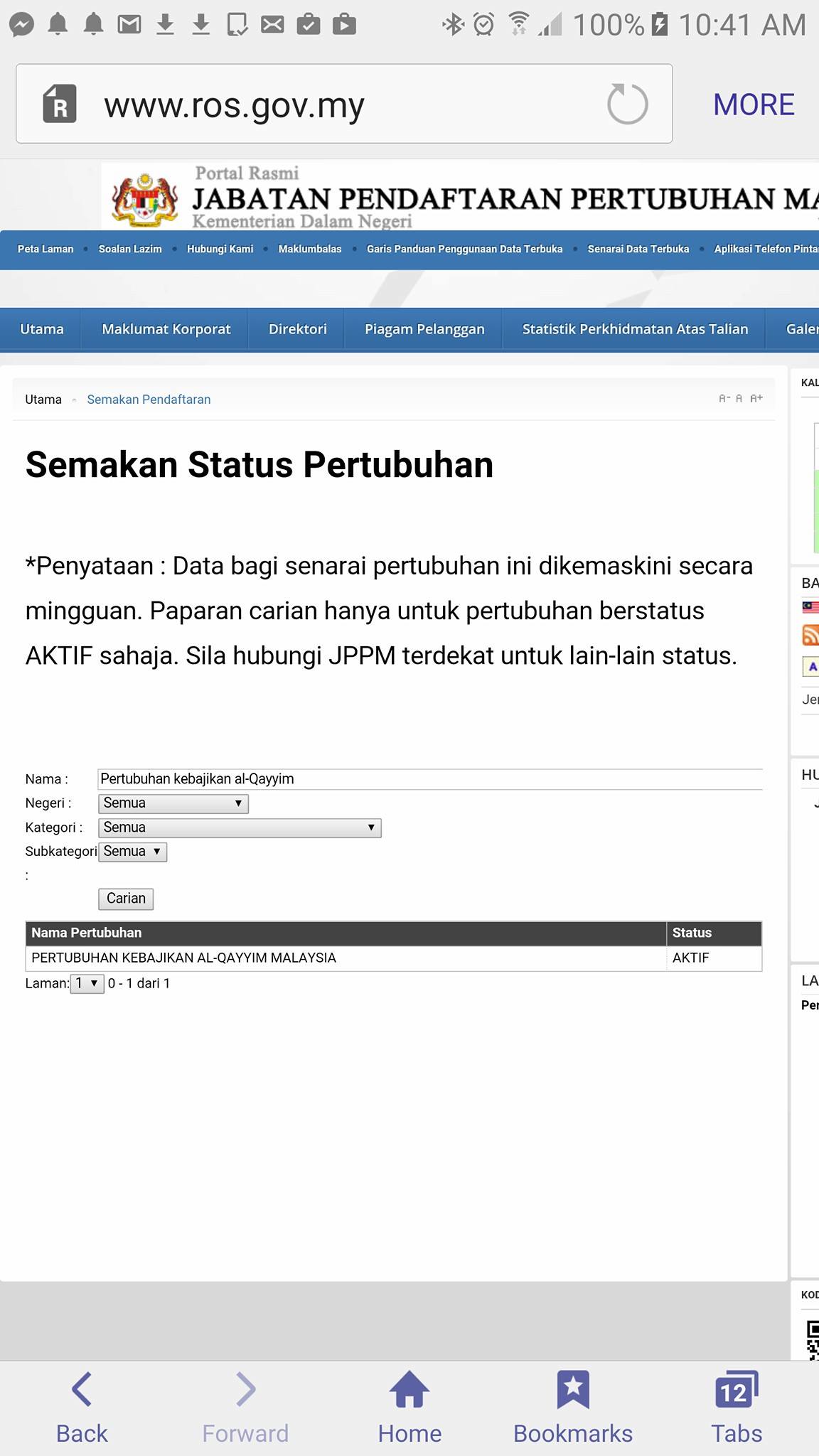Image resolution: width=819 pixels, height=1456 pixels.
Task: Tap the QR code in sidebar
Action: tap(813, 1340)
